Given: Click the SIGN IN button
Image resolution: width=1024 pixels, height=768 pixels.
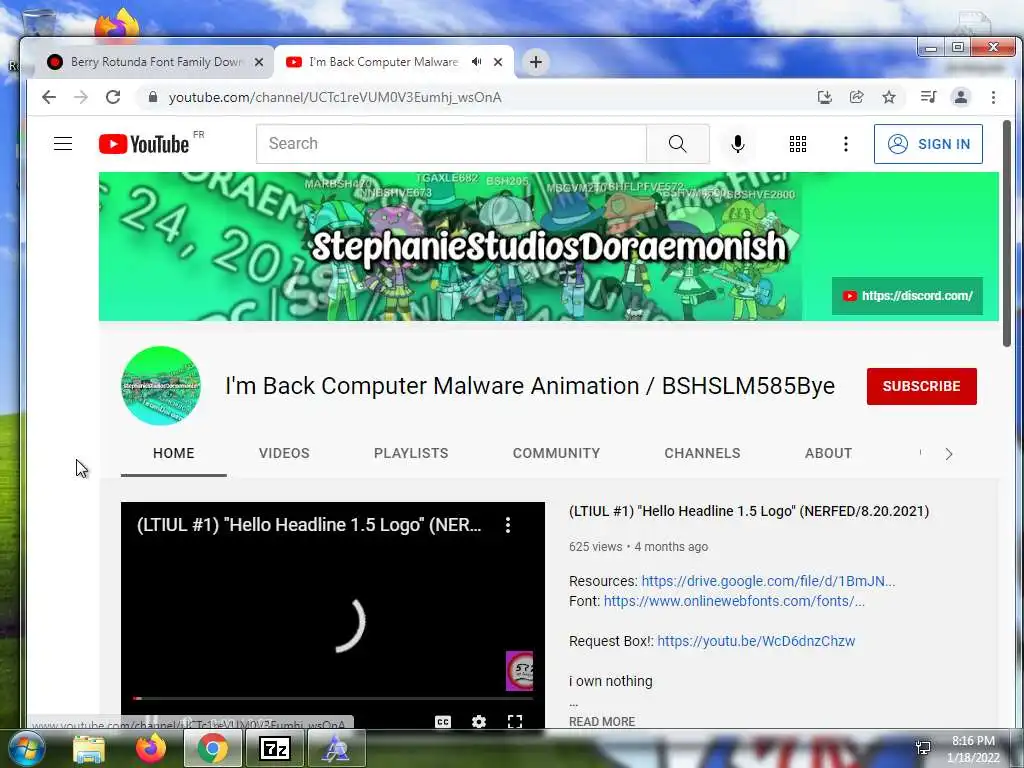Looking at the screenshot, I should (928, 144).
